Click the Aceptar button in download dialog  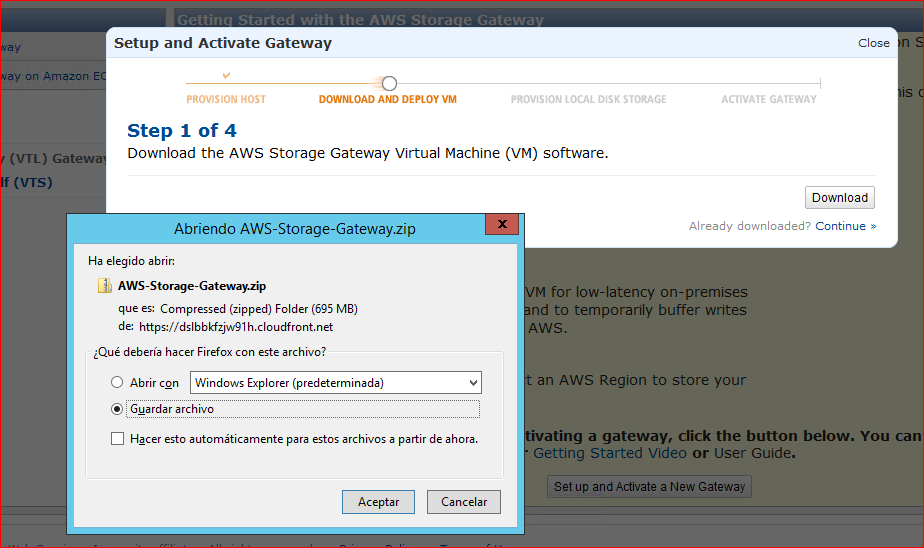pyautogui.click(x=378, y=502)
